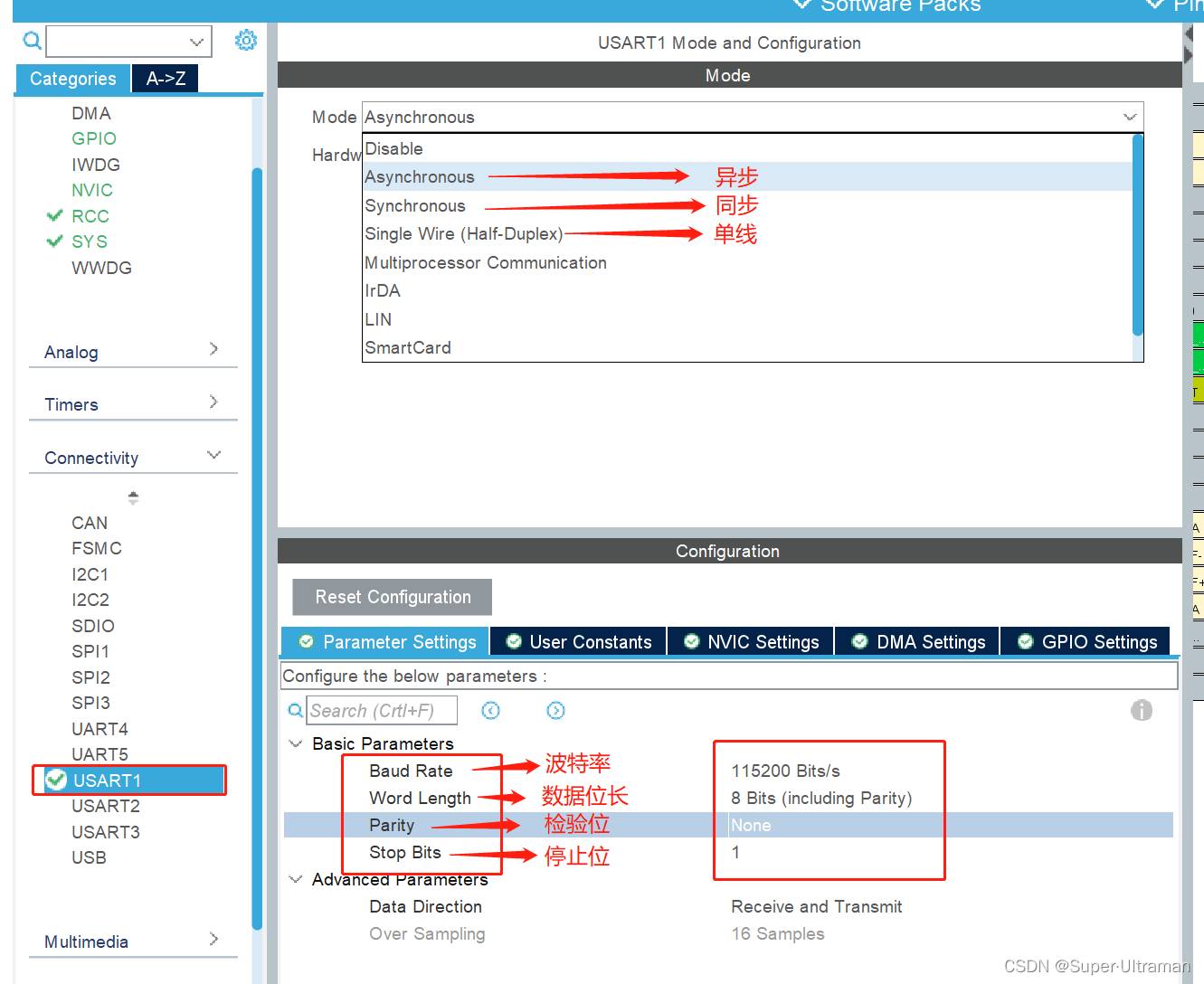Click the gray info icon in parameters
This screenshot has height=984, width=1204.
[1142, 710]
